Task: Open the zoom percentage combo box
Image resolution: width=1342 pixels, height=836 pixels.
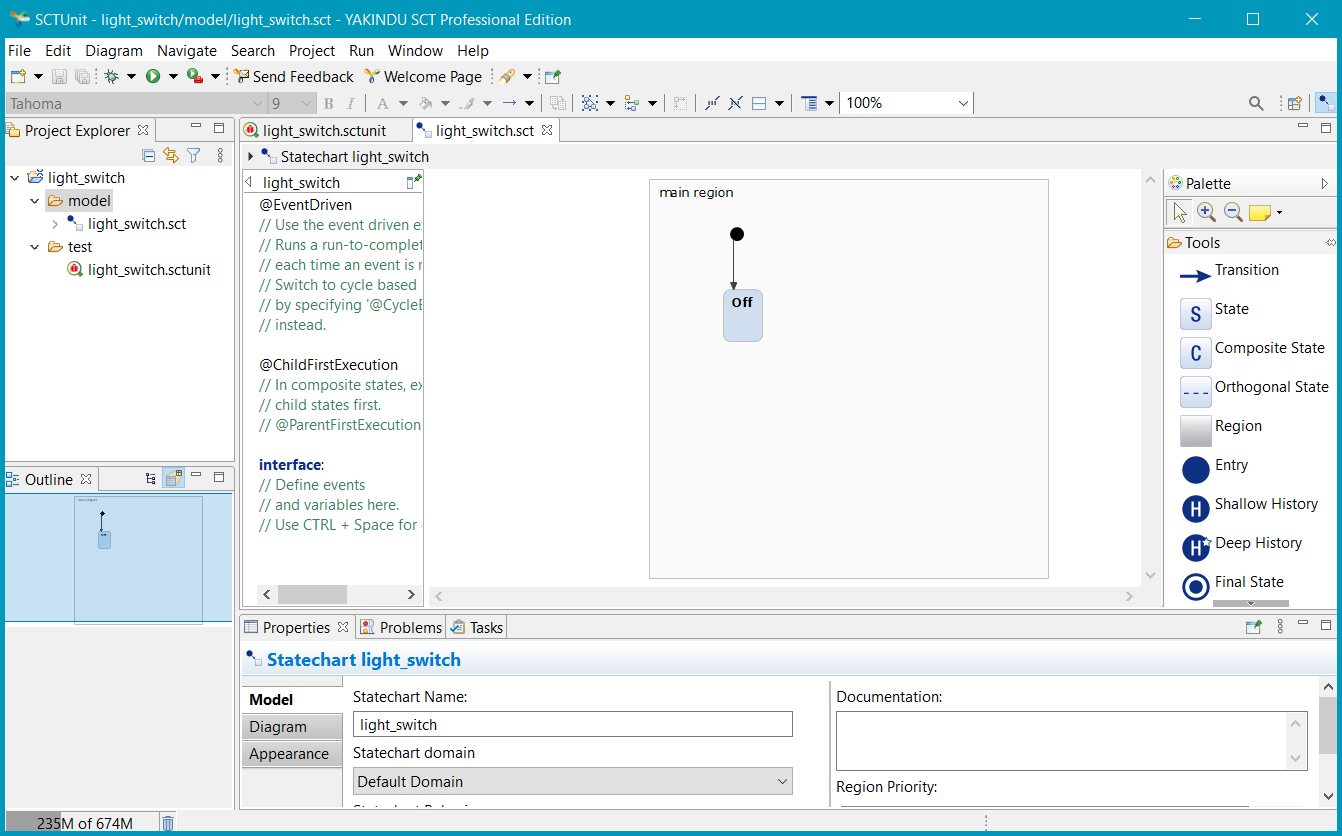Action: [963, 103]
